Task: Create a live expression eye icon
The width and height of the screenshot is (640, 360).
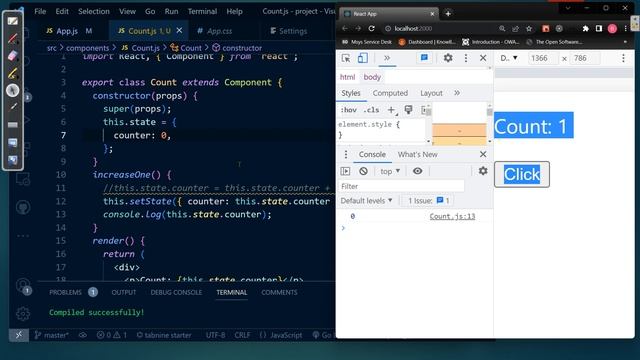Action: point(417,171)
